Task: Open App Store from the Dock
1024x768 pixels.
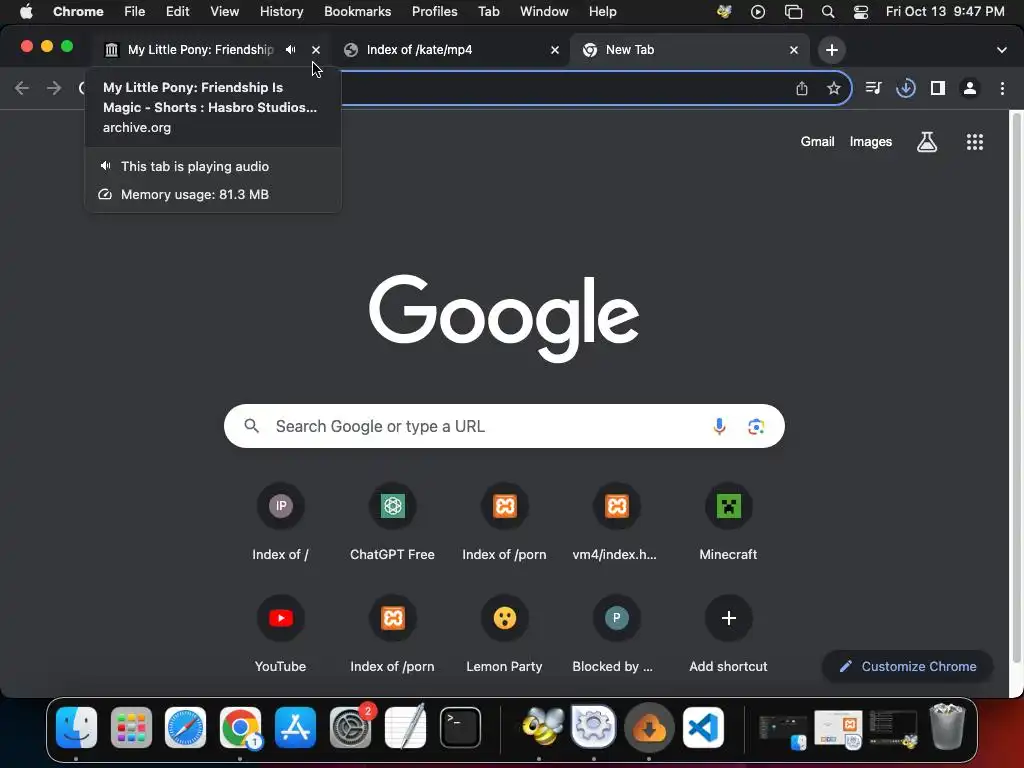Action: [295, 727]
